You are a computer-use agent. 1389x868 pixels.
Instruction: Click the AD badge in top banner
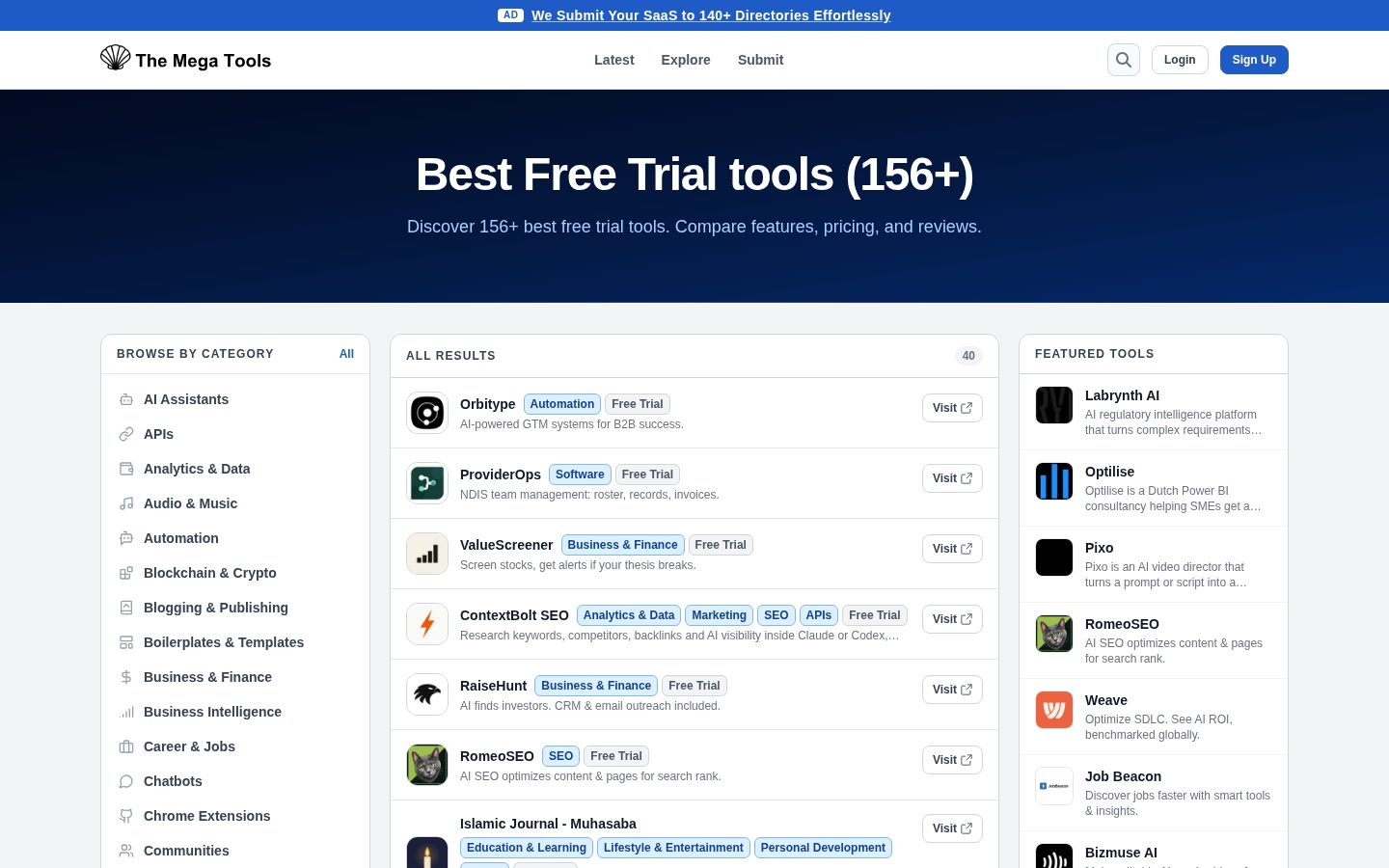point(510,15)
